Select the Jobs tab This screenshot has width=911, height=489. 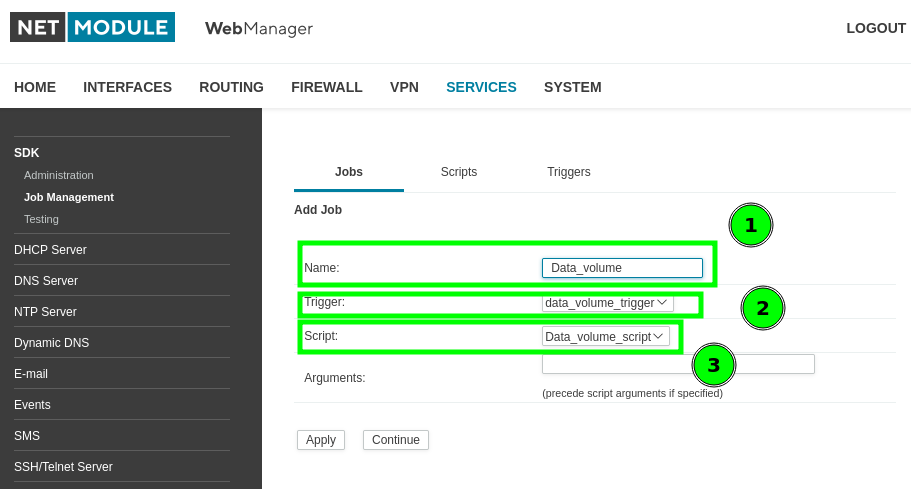(349, 172)
